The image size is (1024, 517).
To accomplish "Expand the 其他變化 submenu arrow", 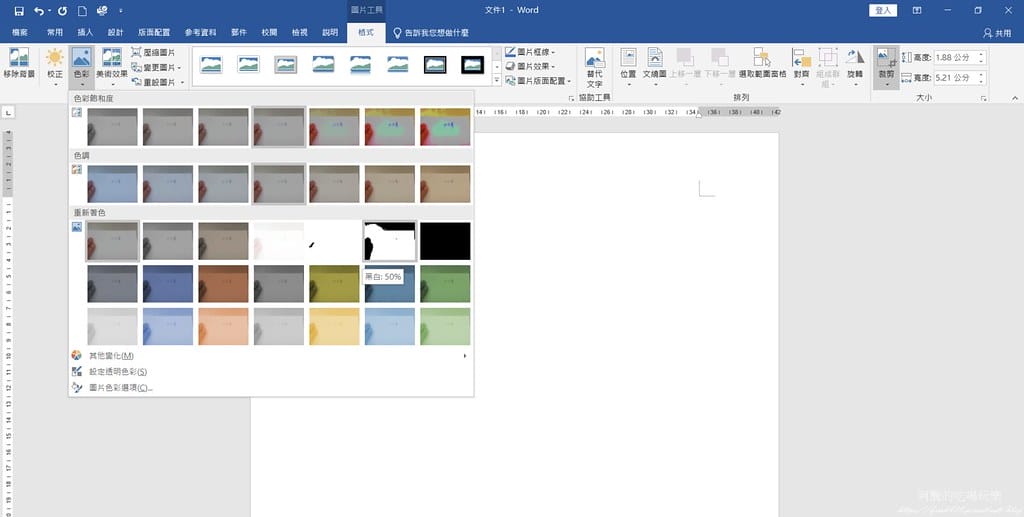I will pyautogui.click(x=465, y=356).
